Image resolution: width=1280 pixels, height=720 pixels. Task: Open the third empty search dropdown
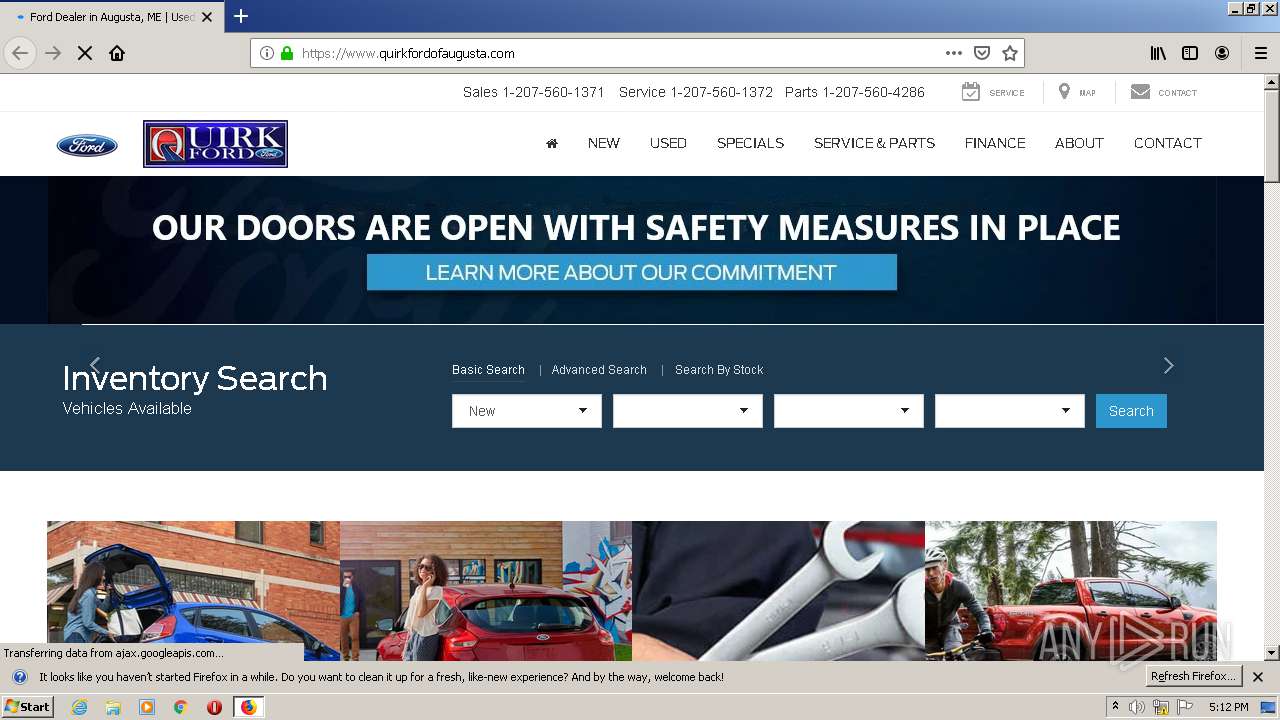(x=849, y=411)
